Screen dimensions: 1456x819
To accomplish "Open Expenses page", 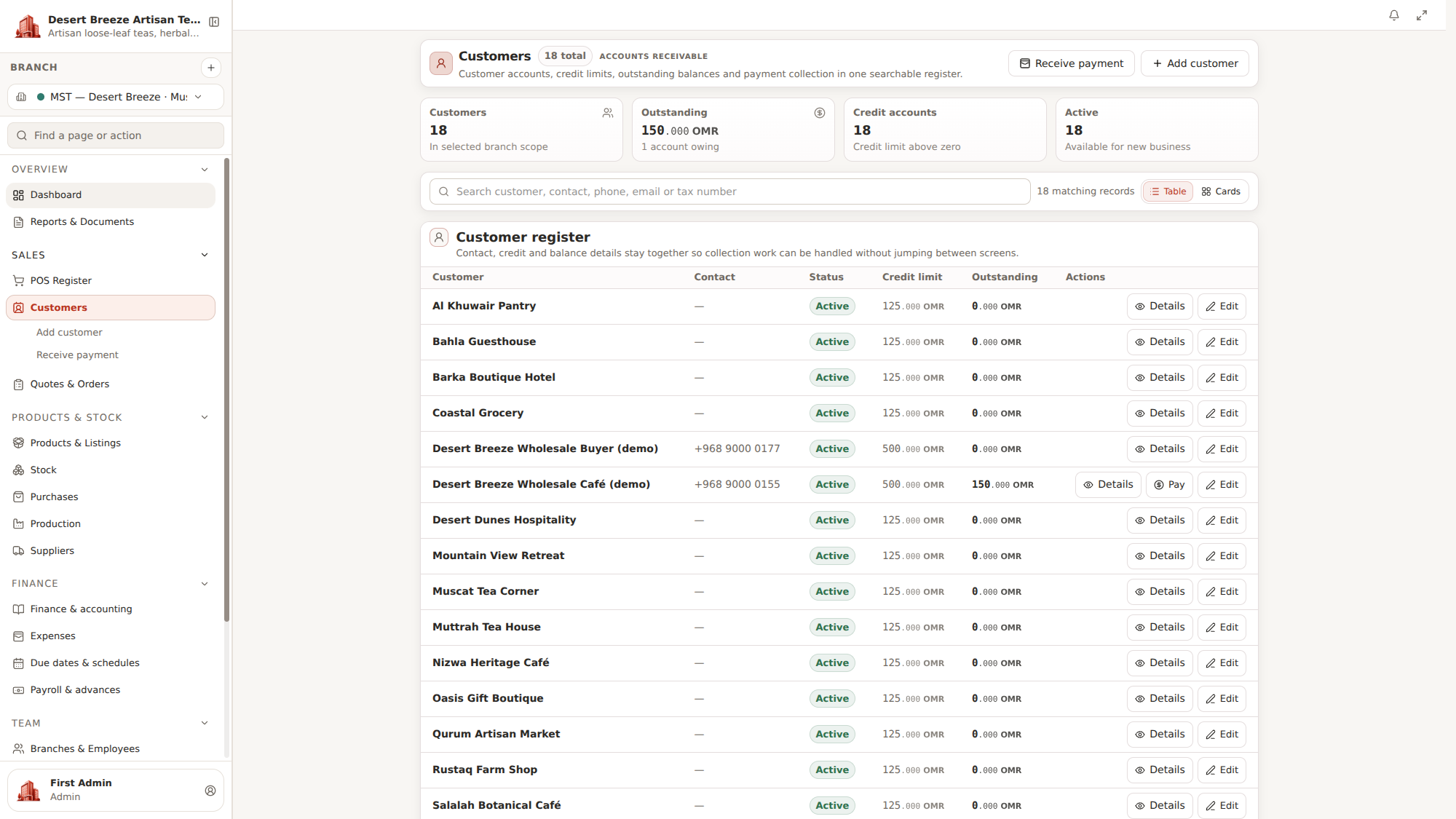I will 111,636.
